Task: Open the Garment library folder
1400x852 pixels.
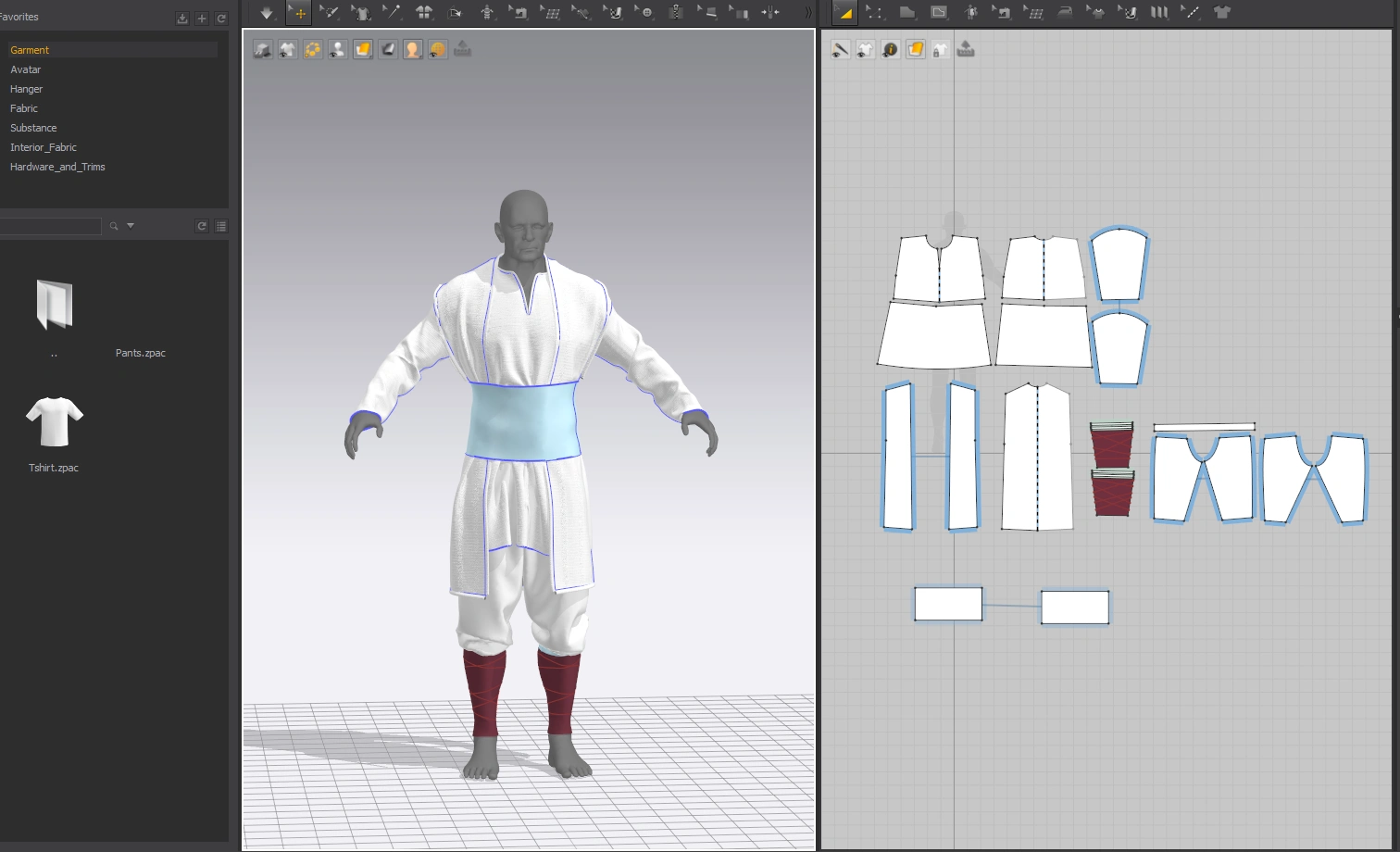Action: click(30, 50)
